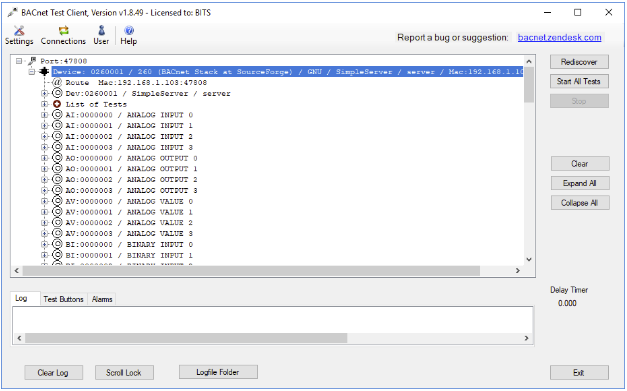
Task: Click the BI:0000001 object icon
Action: pyautogui.click(x=57, y=255)
